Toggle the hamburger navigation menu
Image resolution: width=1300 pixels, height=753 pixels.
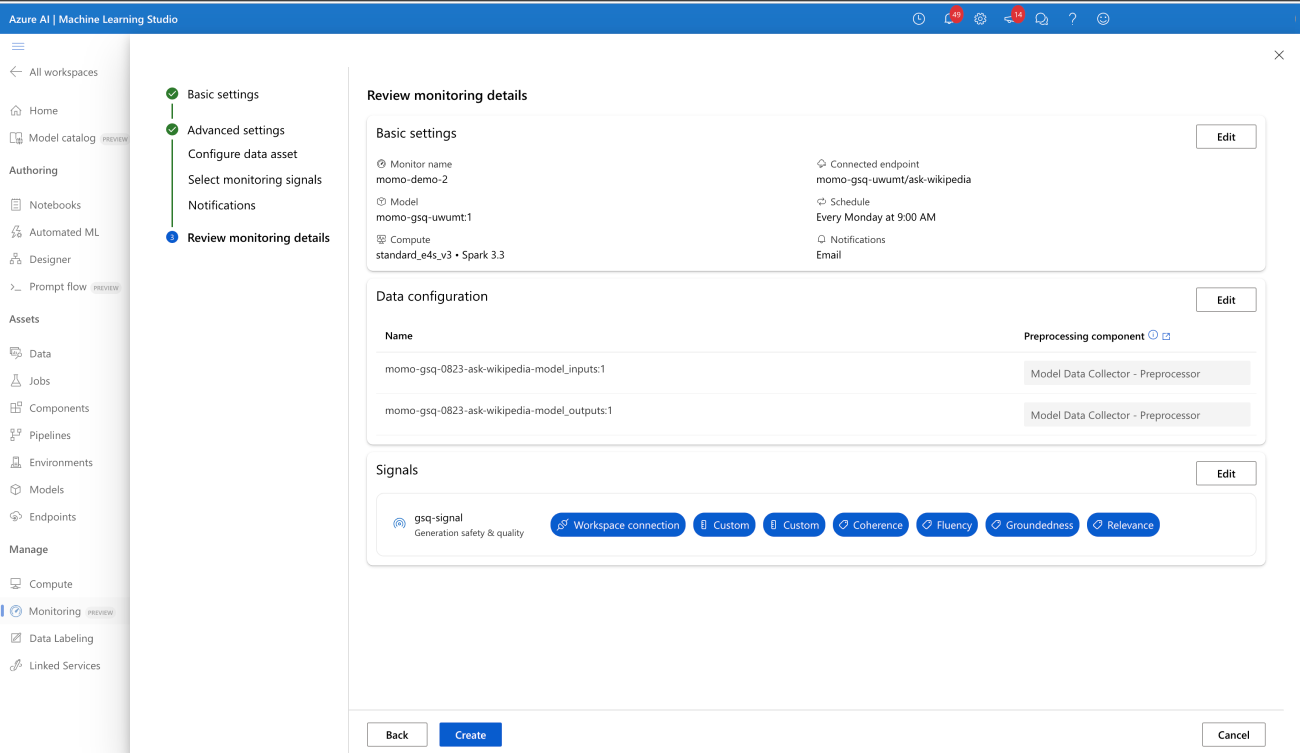tap(18, 46)
